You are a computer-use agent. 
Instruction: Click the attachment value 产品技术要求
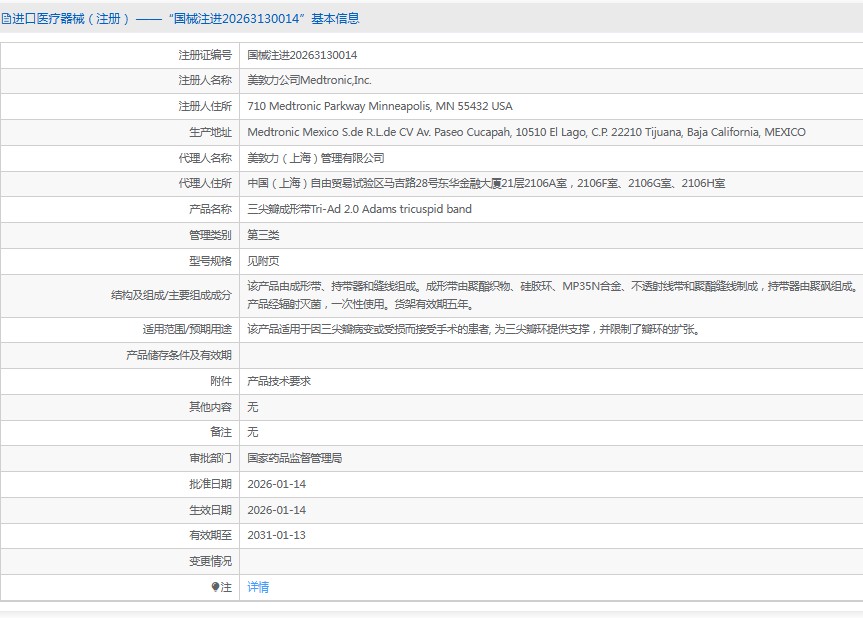[279, 381]
